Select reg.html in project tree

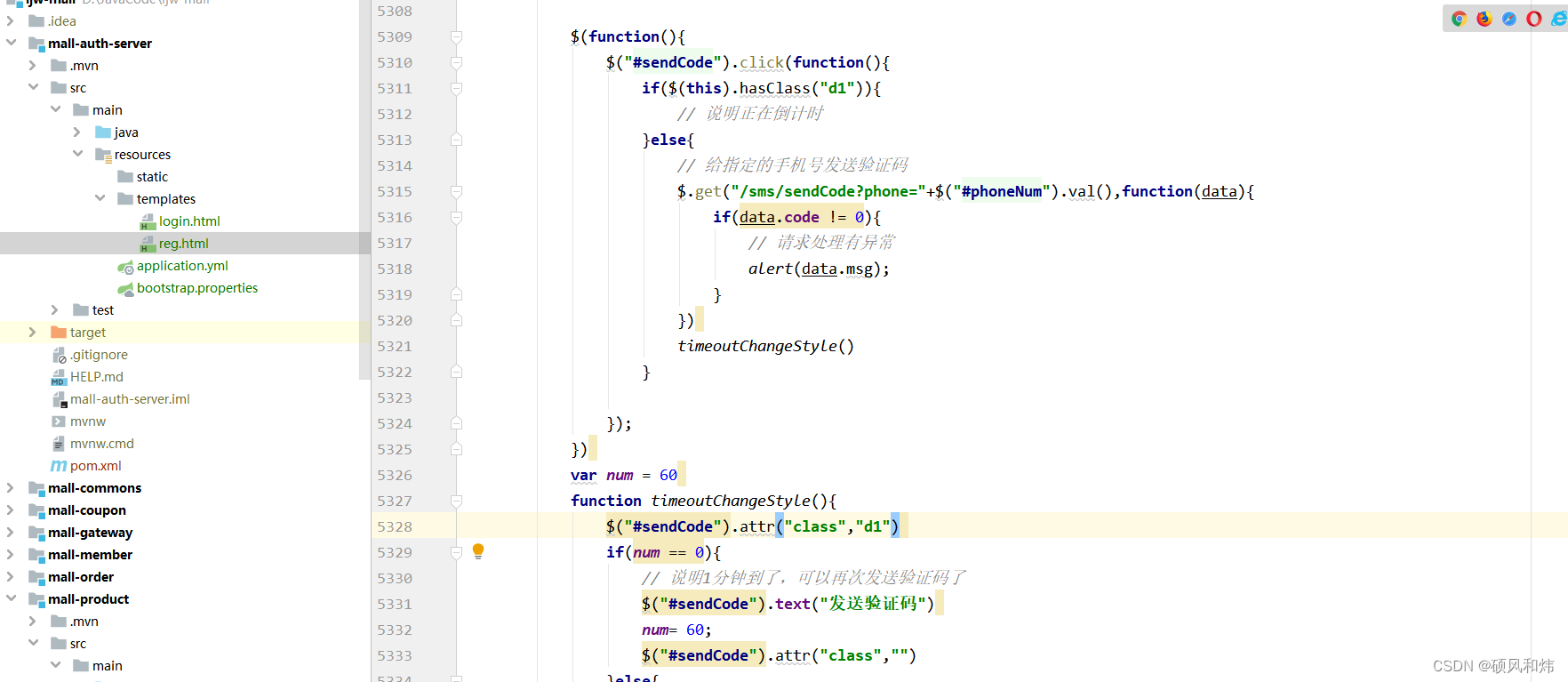point(184,244)
